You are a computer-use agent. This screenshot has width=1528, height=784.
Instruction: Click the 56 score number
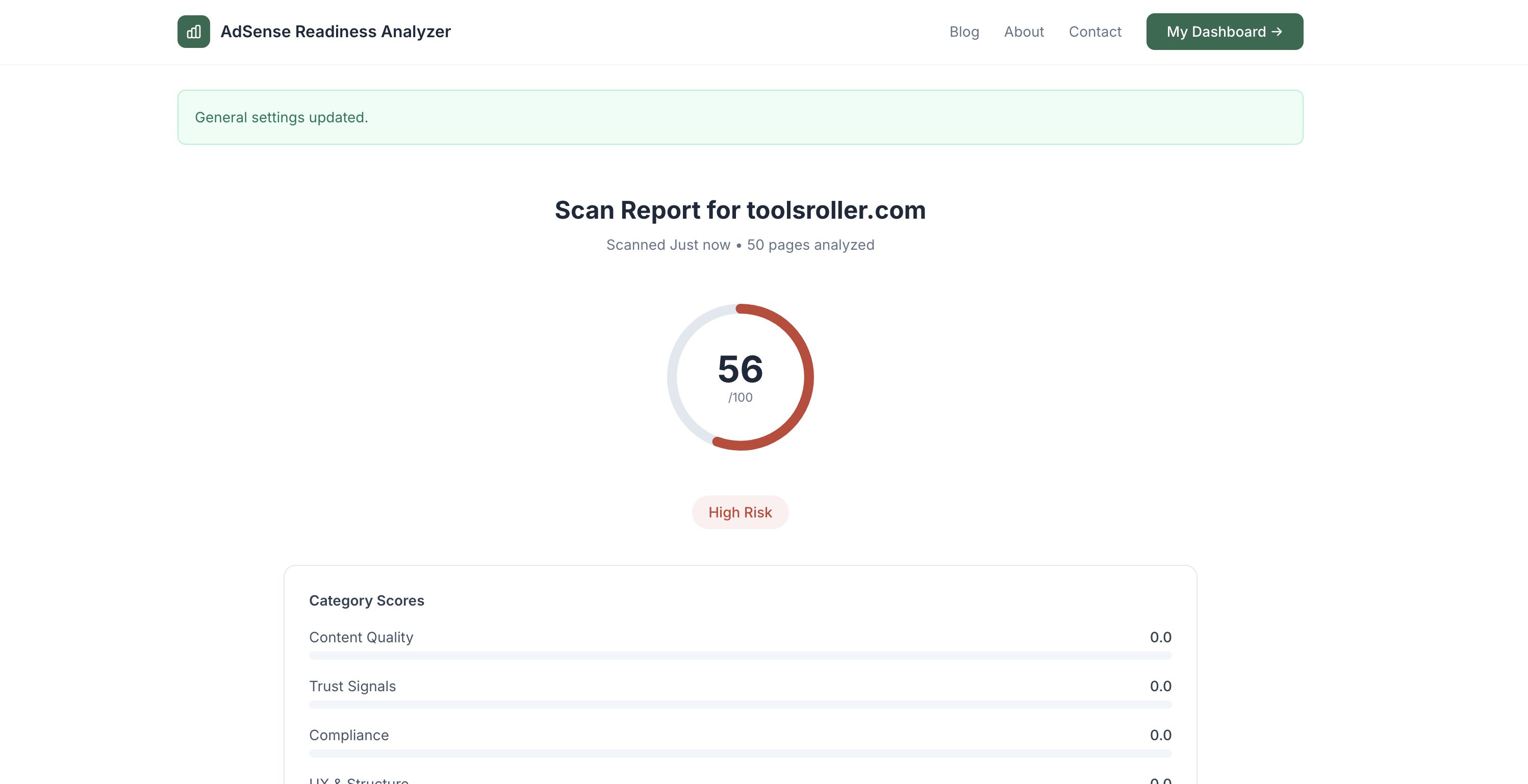(740, 369)
